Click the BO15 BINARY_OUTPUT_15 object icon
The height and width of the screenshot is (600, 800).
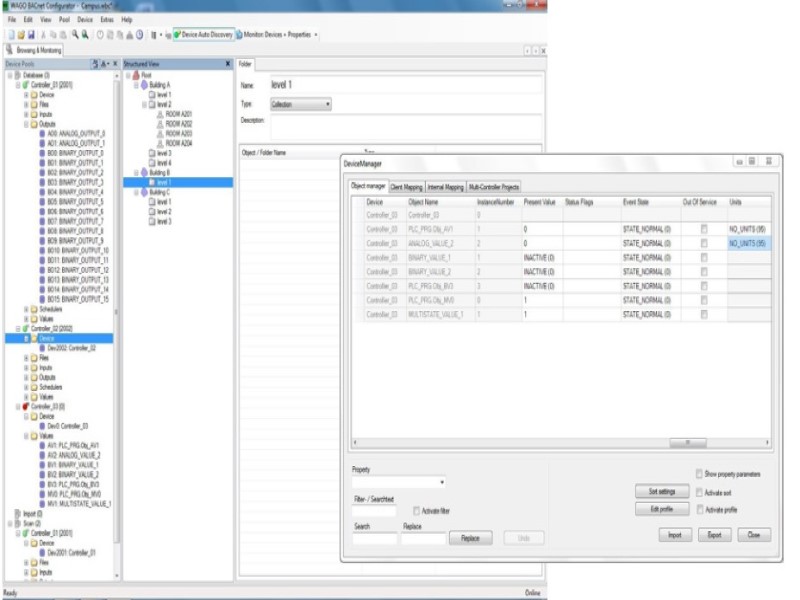click(42, 299)
